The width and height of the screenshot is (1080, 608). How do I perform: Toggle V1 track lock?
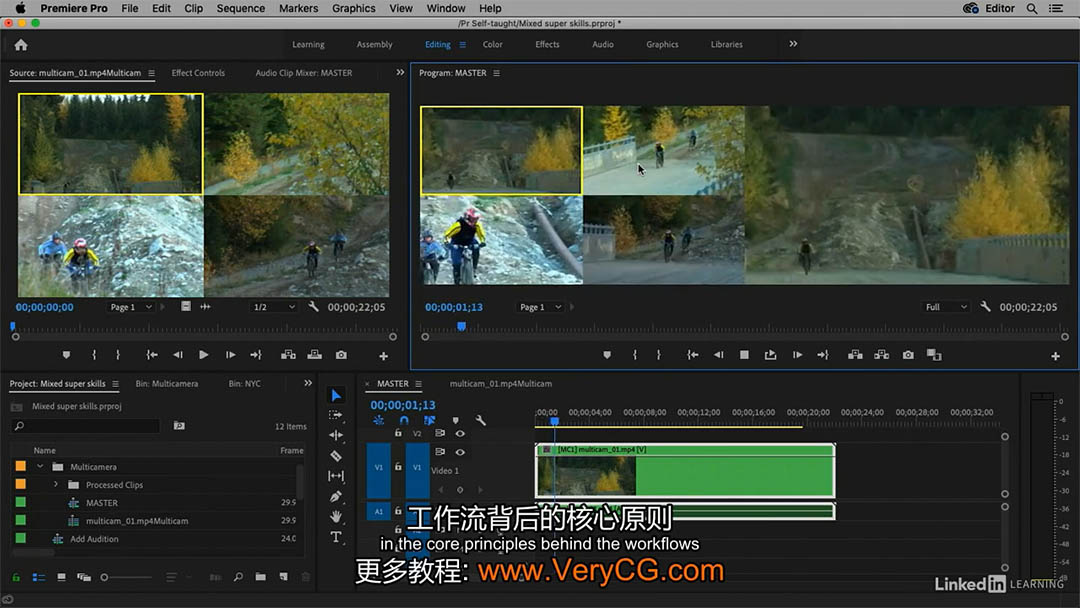(x=398, y=467)
